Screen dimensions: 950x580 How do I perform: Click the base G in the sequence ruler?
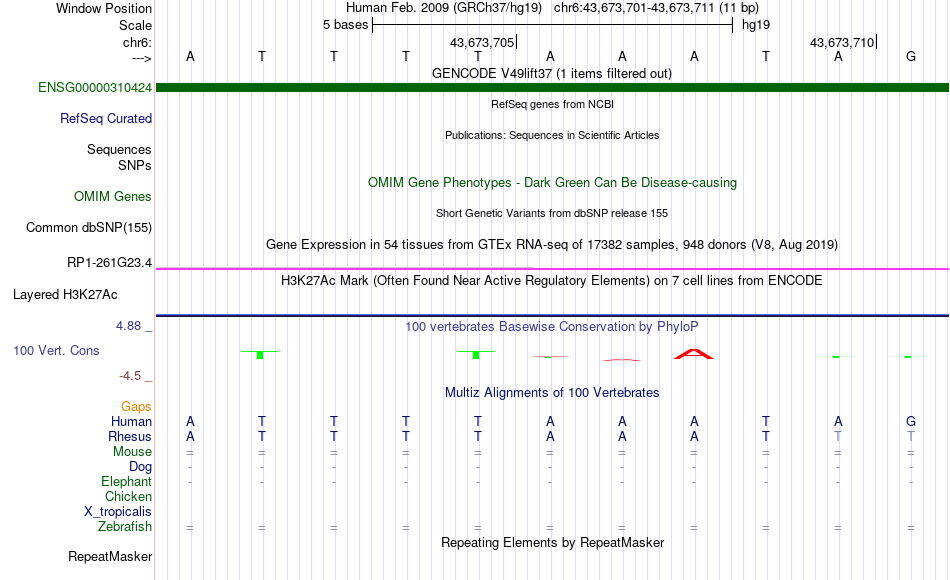911,56
